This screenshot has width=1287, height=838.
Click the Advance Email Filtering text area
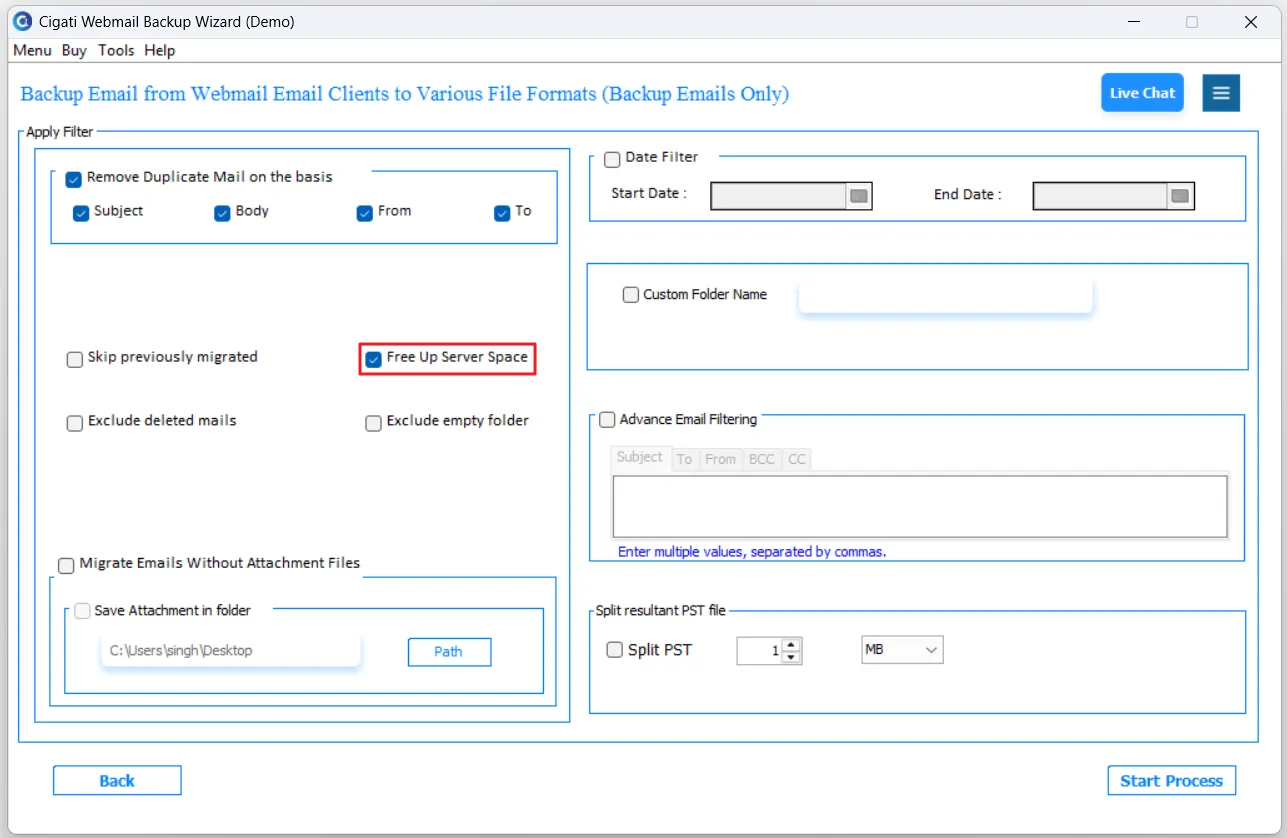tap(920, 507)
